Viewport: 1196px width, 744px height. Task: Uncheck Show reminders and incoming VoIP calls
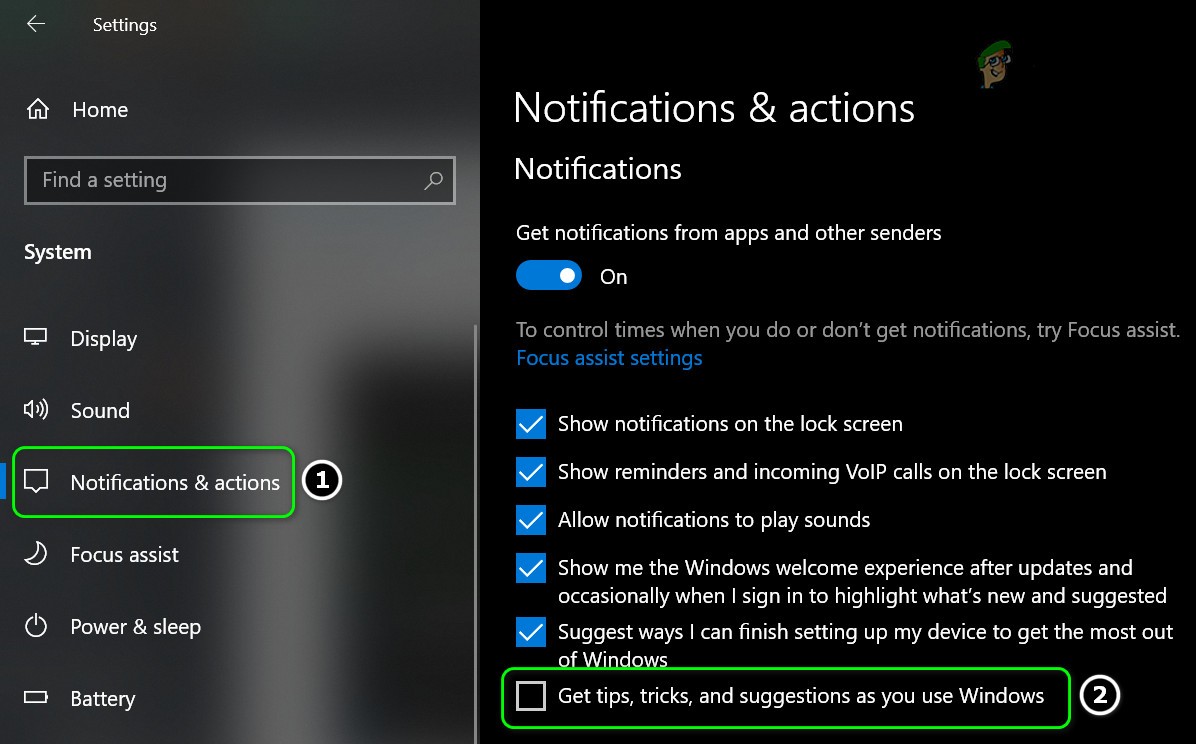[530, 472]
